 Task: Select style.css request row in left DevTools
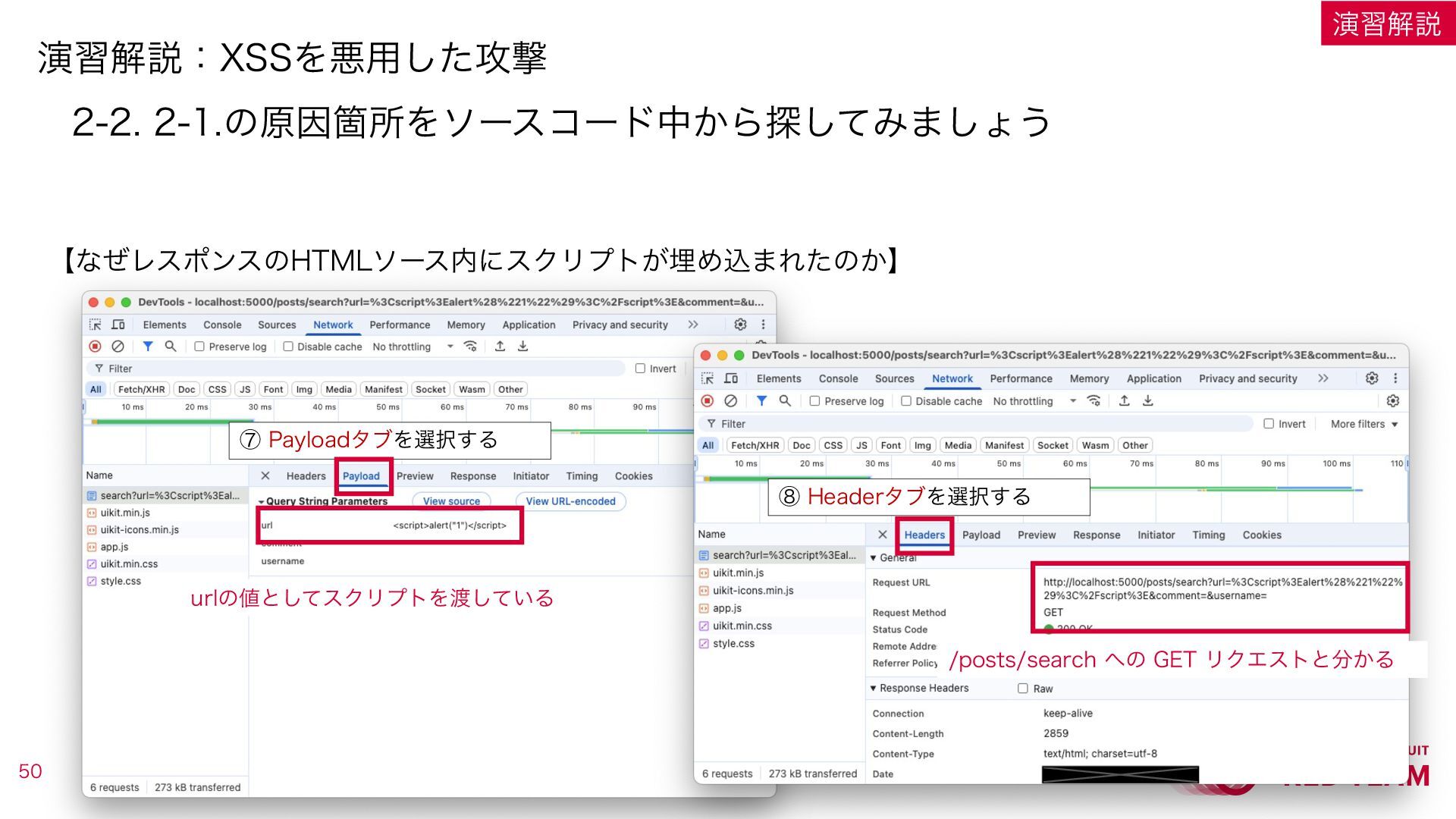click(165, 581)
